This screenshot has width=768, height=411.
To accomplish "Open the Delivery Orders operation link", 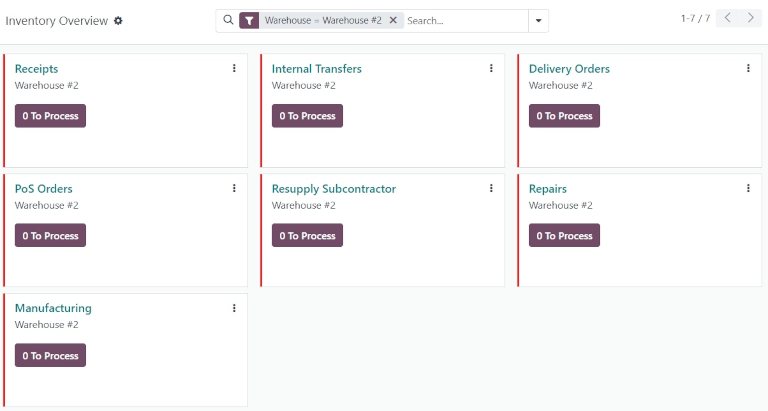I will 569,69.
